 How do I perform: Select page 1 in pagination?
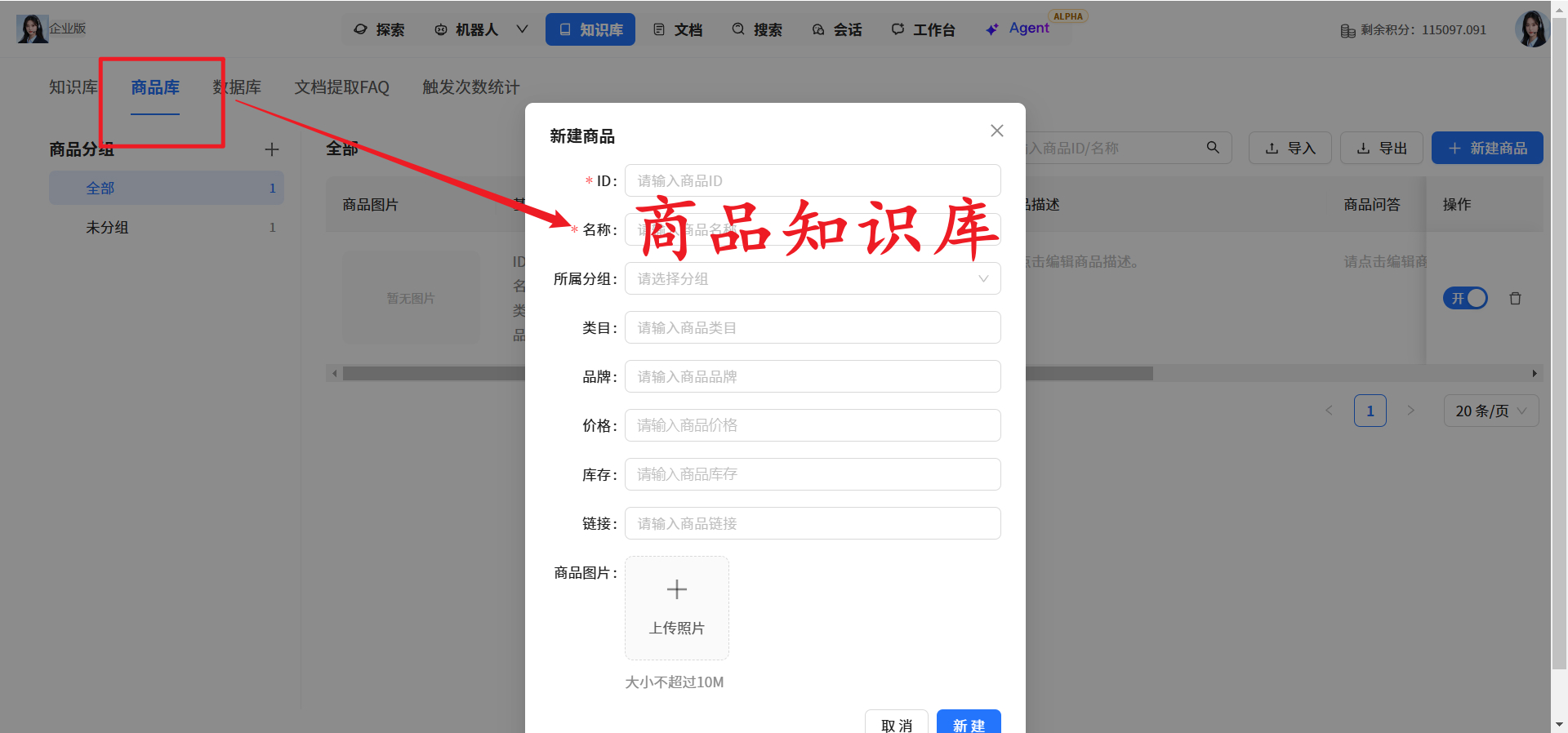pyautogui.click(x=1370, y=411)
